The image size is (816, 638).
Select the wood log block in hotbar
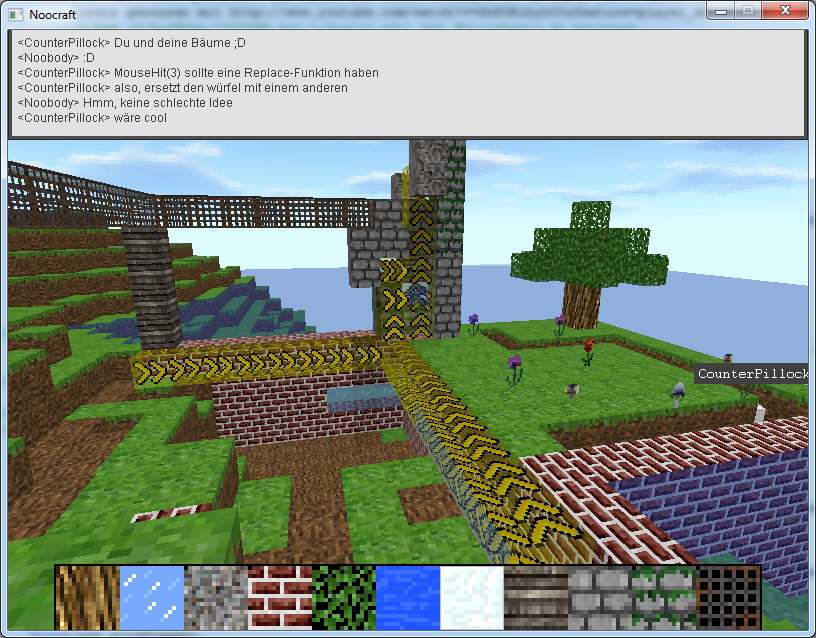click(x=88, y=597)
